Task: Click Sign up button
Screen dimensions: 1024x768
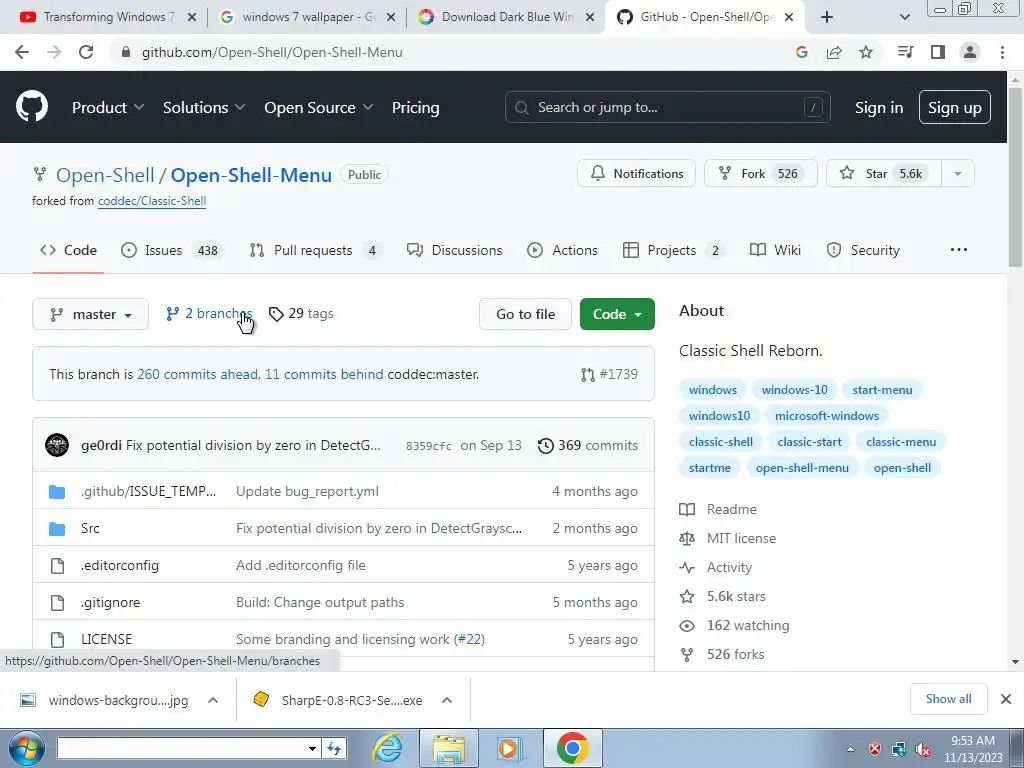Action: pos(955,108)
